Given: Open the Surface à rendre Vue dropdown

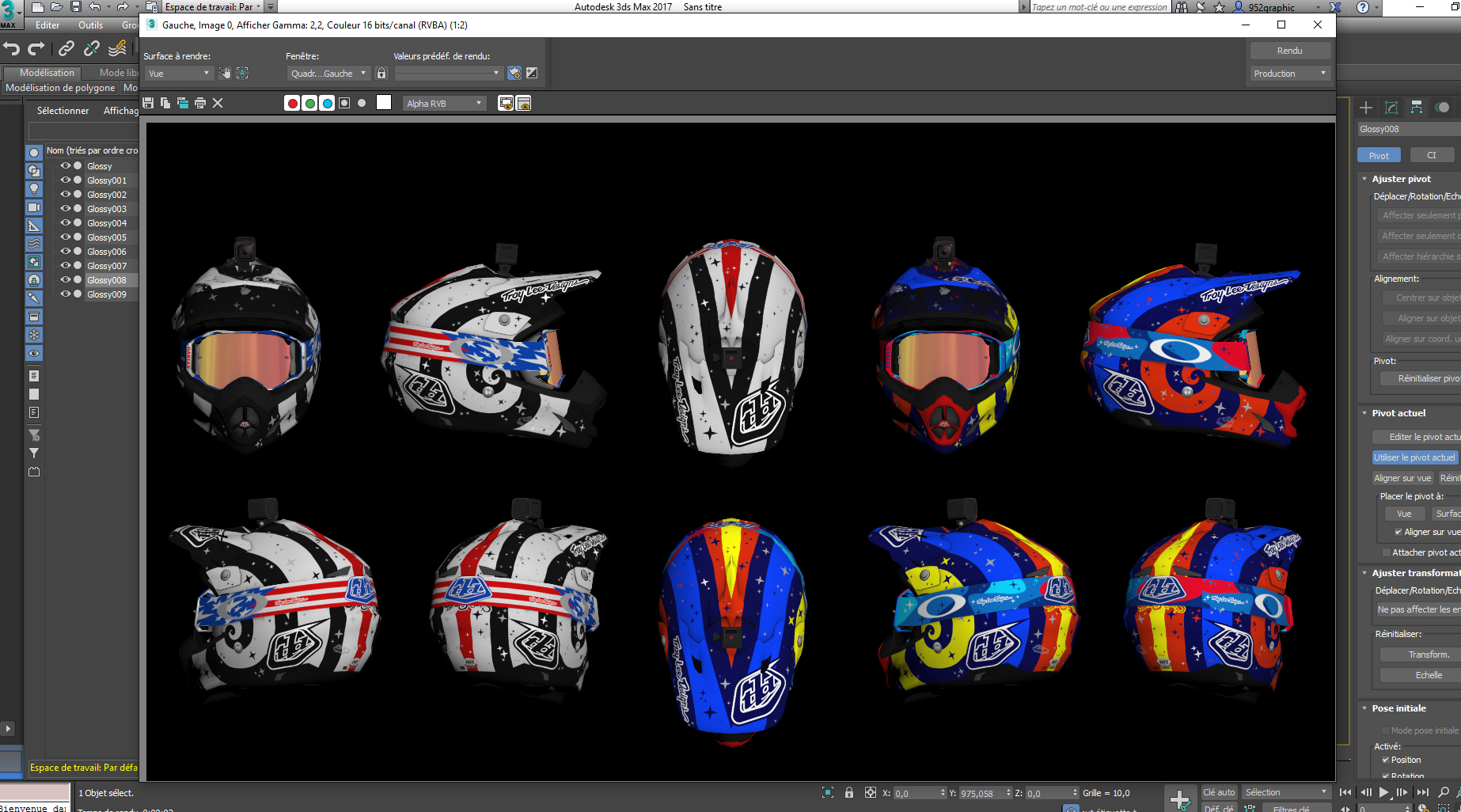Looking at the screenshot, I should [x=179, y=73].
